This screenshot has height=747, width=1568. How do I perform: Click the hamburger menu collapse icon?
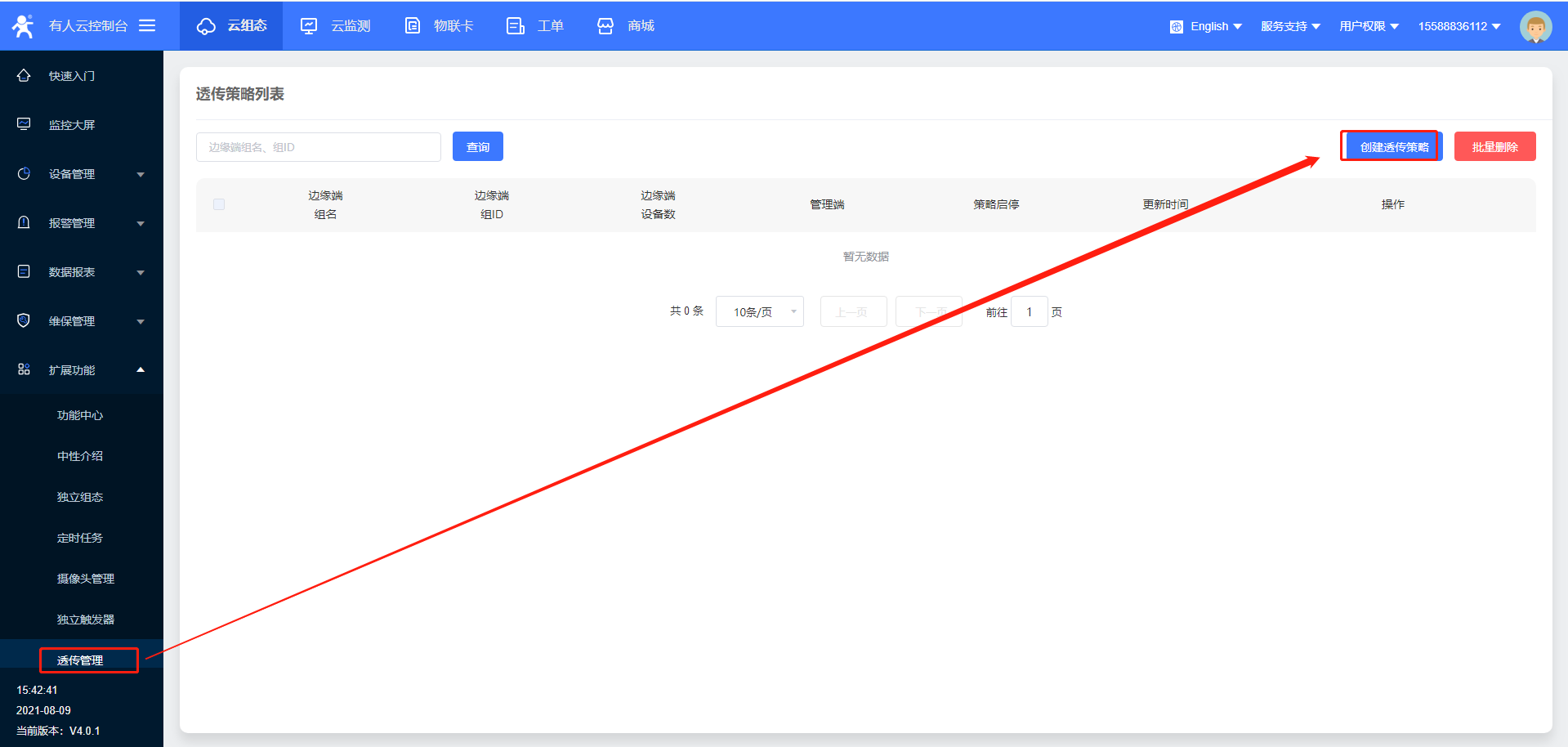(147, 25)
